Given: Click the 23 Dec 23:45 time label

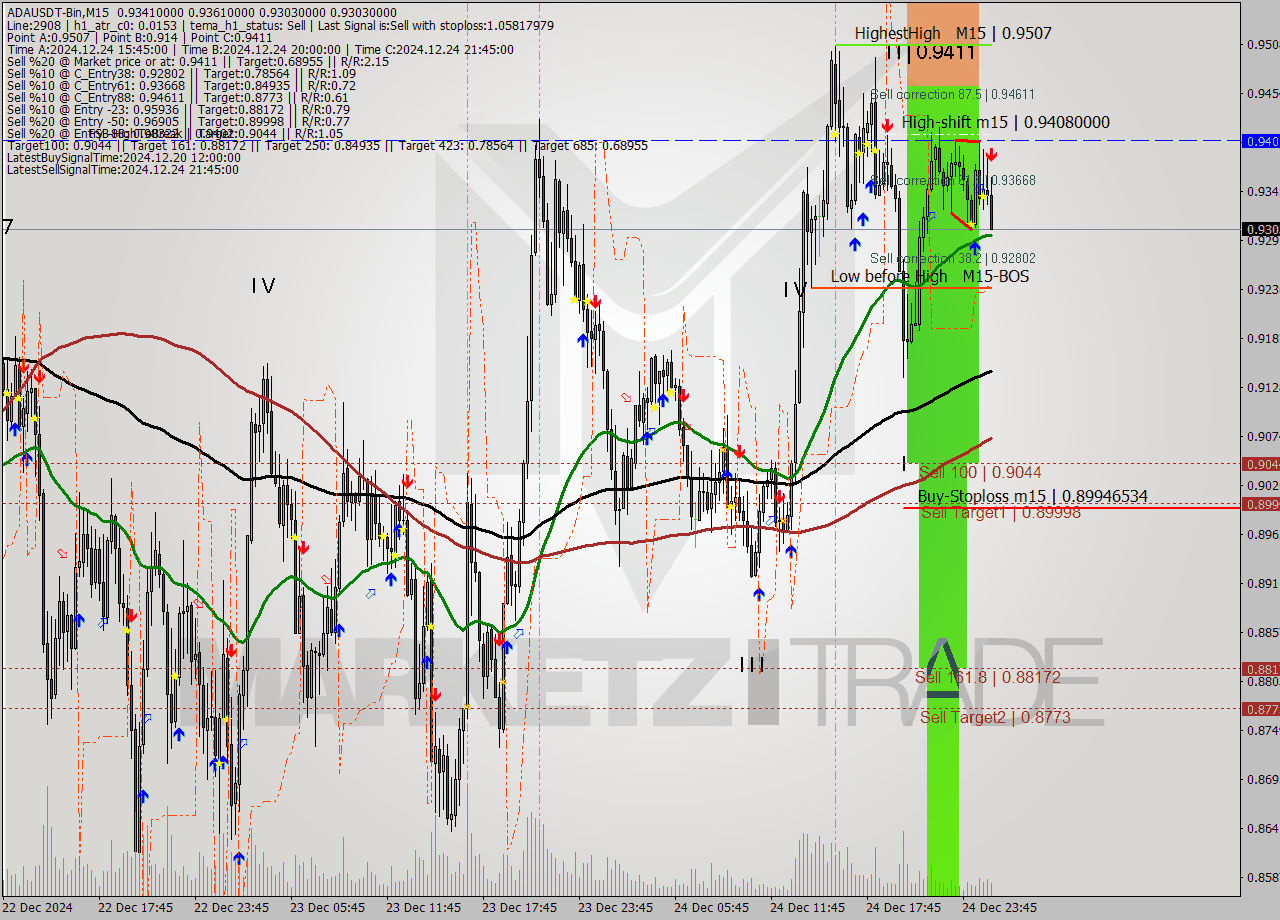Looking at the screenshot, I should click(615, 908).
